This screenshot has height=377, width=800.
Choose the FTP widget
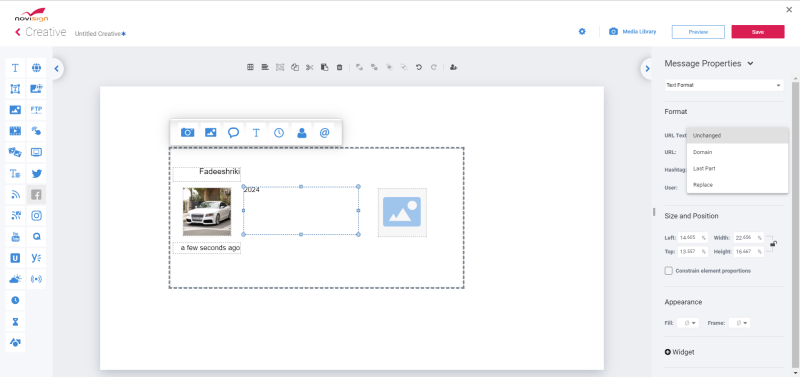point(36,110)
